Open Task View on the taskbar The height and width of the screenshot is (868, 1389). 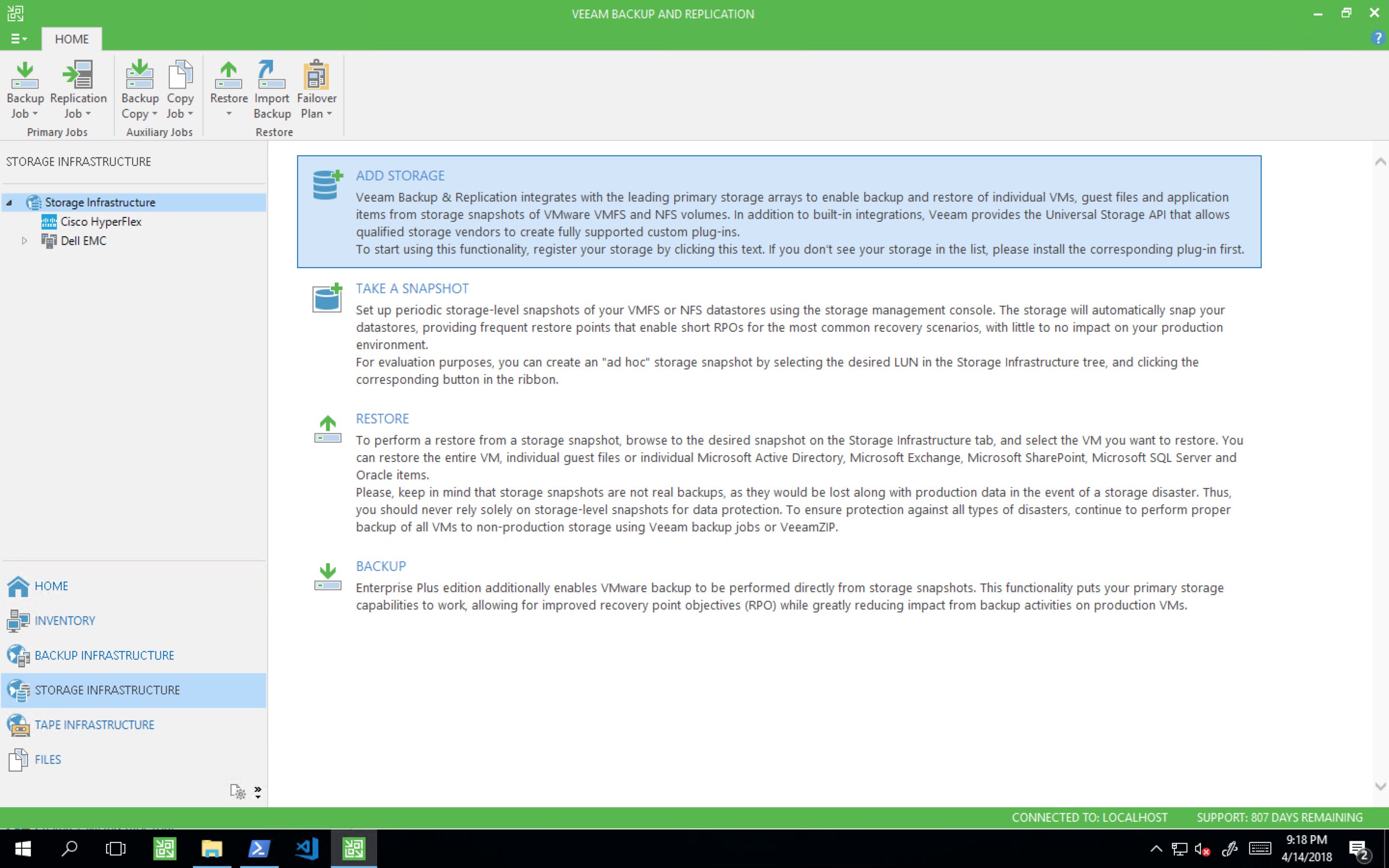[x=115, y=849]
